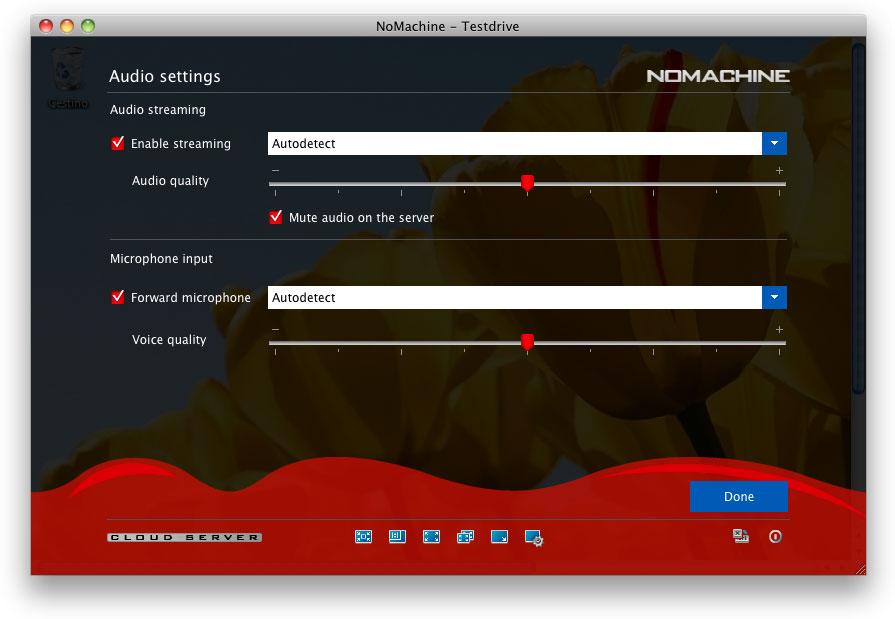
Task: Click the NoMachine logo at top right
Action: click(718, 76)
